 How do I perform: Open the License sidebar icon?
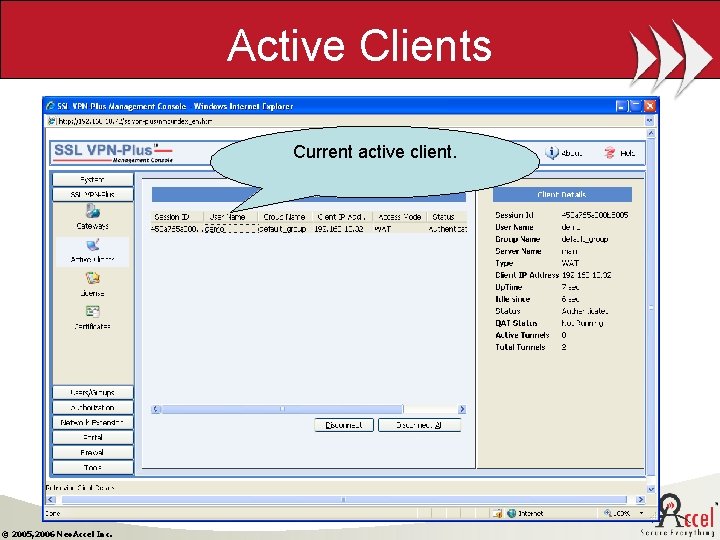93,278
